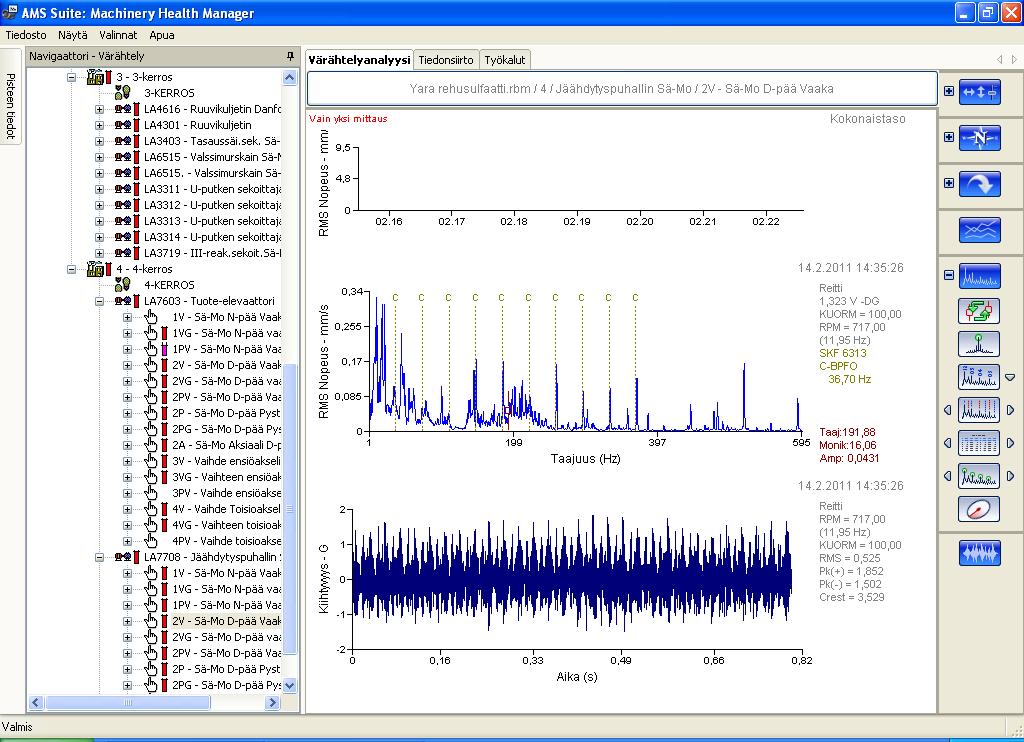The width and height of the screenshot is (1024, 742).
Task: Collapse the 4 - 4-kerros tree node
Action: pos(71,269)
